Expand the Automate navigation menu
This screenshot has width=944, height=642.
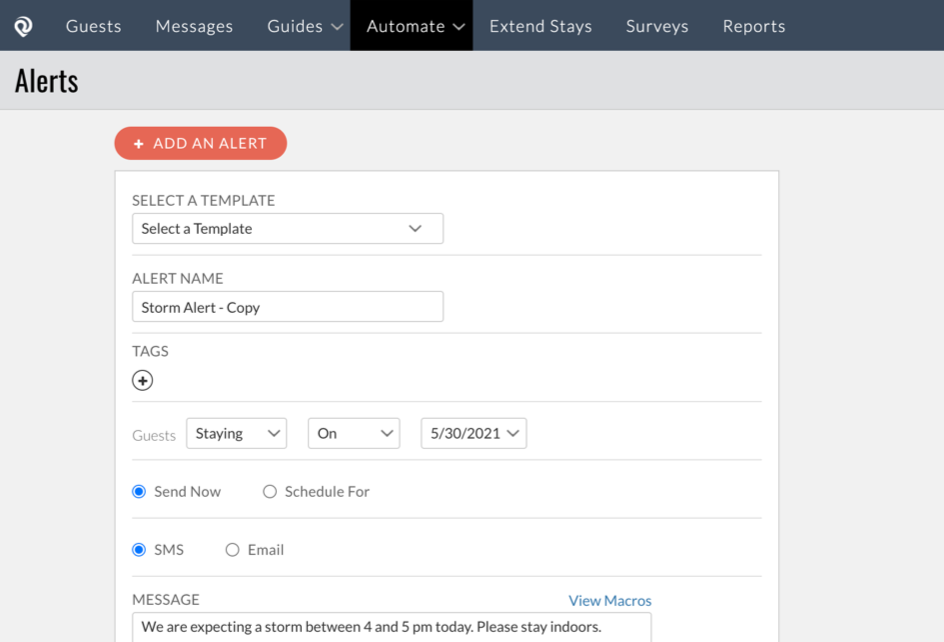[411, 25]
